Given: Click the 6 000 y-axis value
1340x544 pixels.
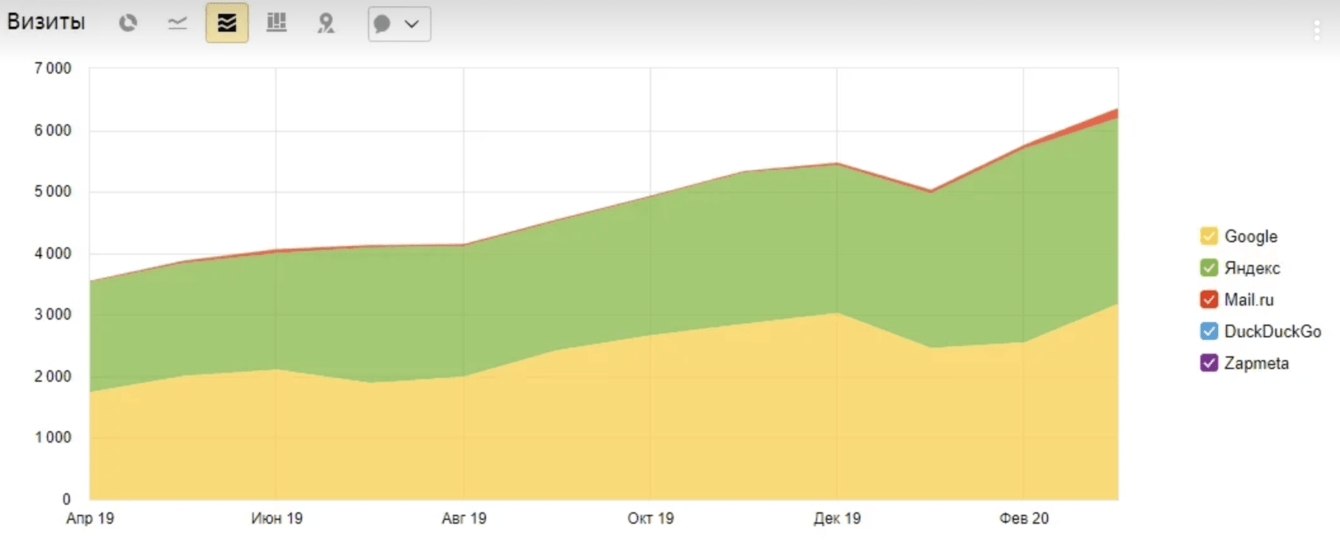Looking at the screenshot, I should click(x=52, y=131).
